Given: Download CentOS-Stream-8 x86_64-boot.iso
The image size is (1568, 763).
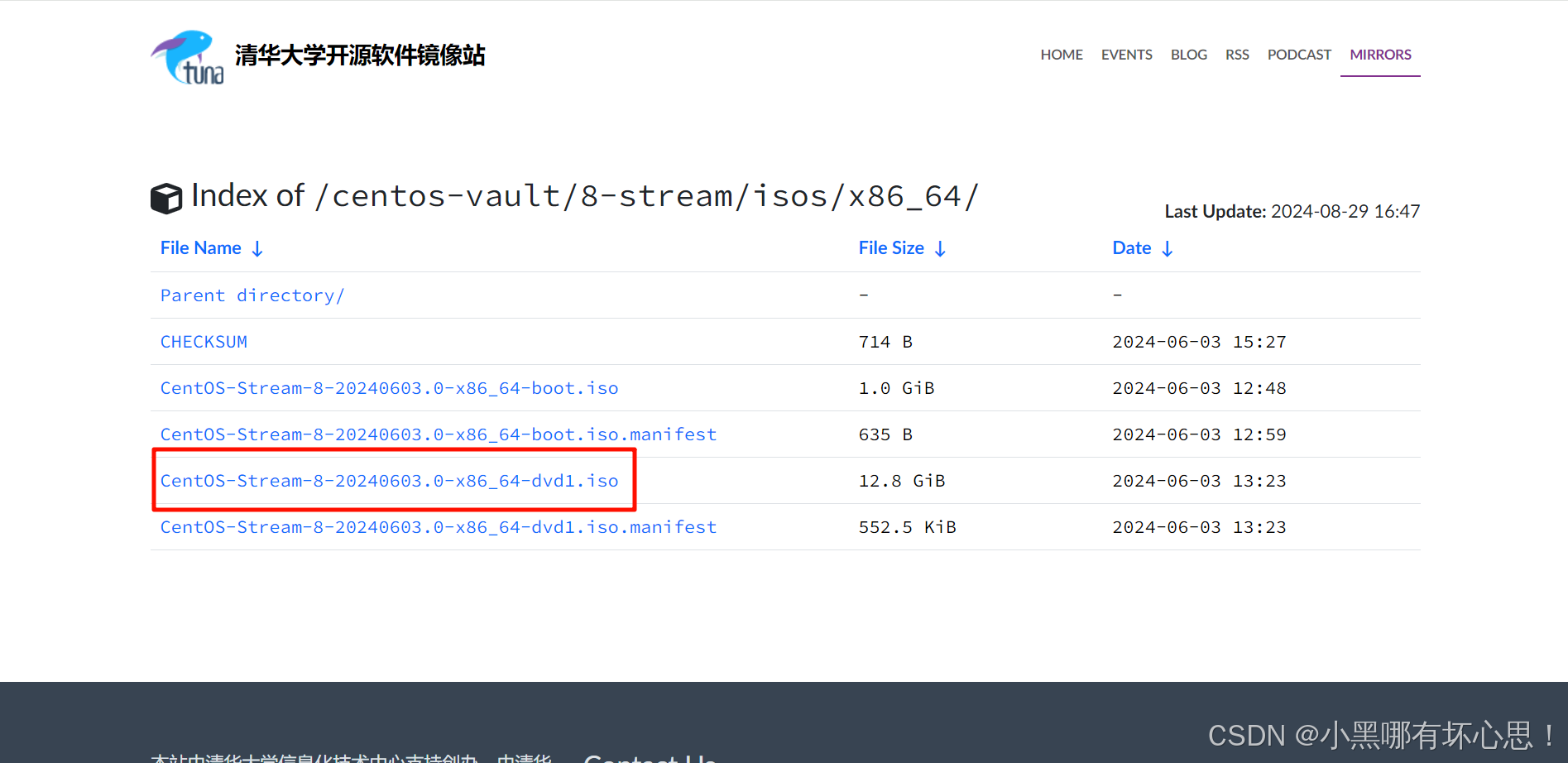Looking at the screenshot, I should (x=389, y=388).
